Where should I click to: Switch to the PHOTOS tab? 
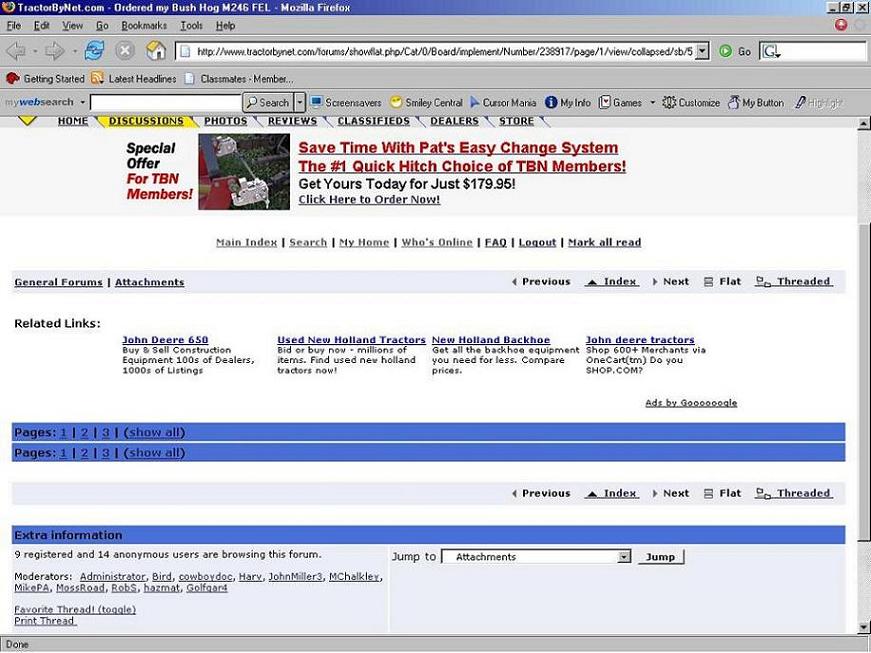pos(226,121)
